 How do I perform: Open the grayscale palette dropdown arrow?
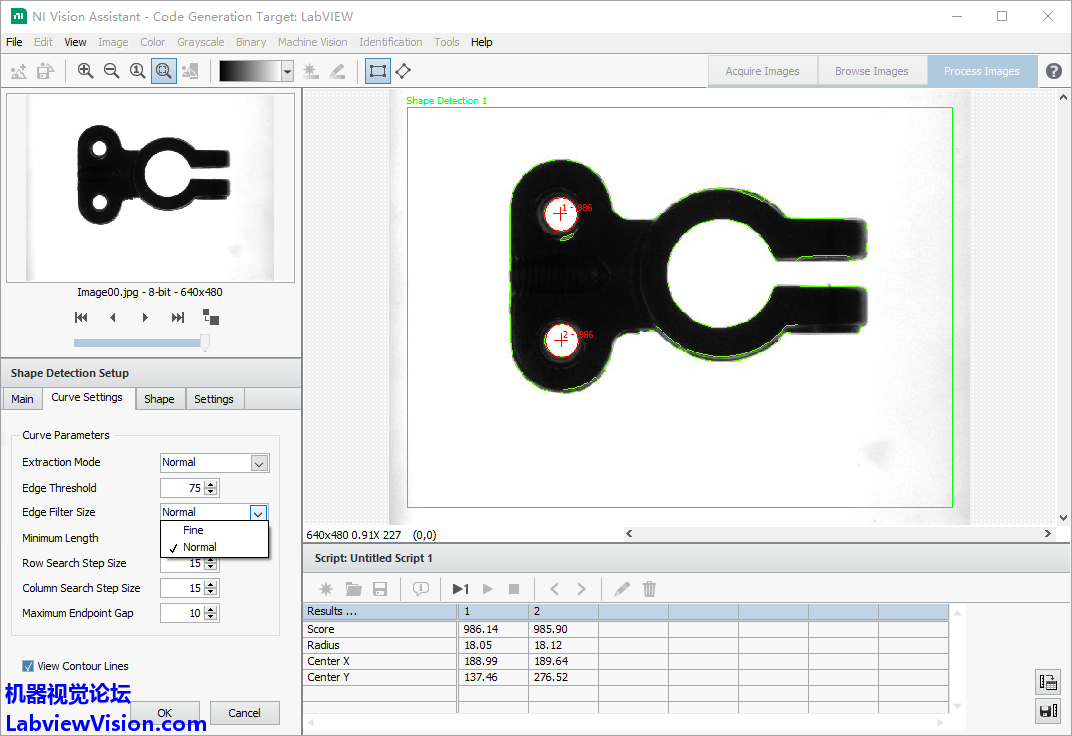(287, 71)
